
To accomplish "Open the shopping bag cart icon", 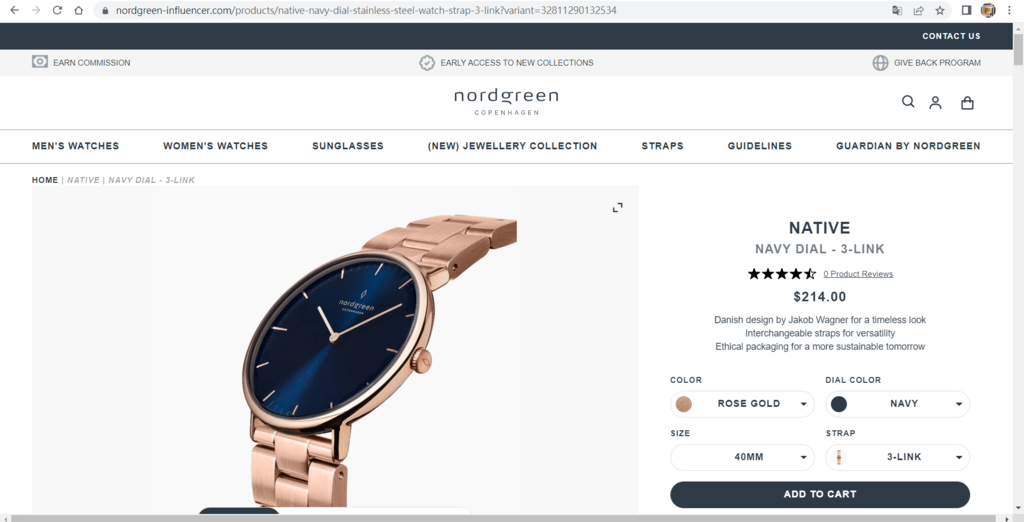I will pos(967,103).
